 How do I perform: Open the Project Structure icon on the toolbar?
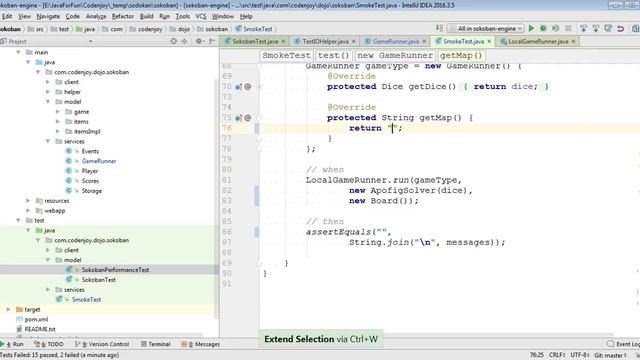pos(636,28)
